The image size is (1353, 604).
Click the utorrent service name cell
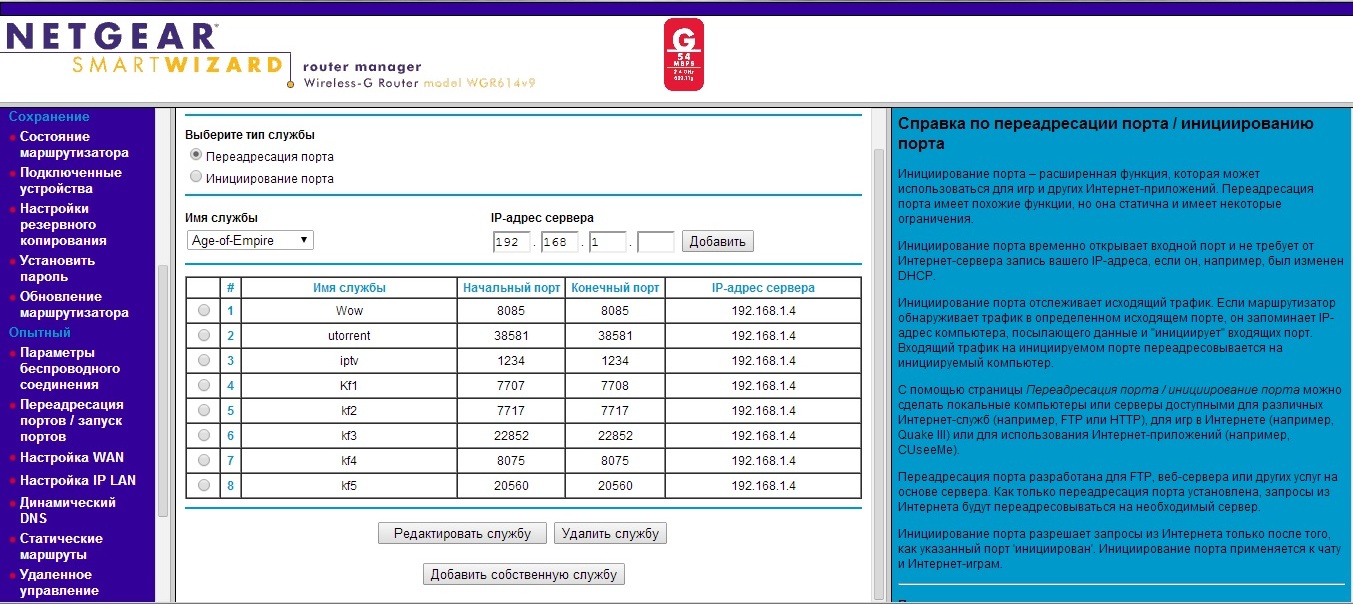pyautogui.click(x=349, y=336)
